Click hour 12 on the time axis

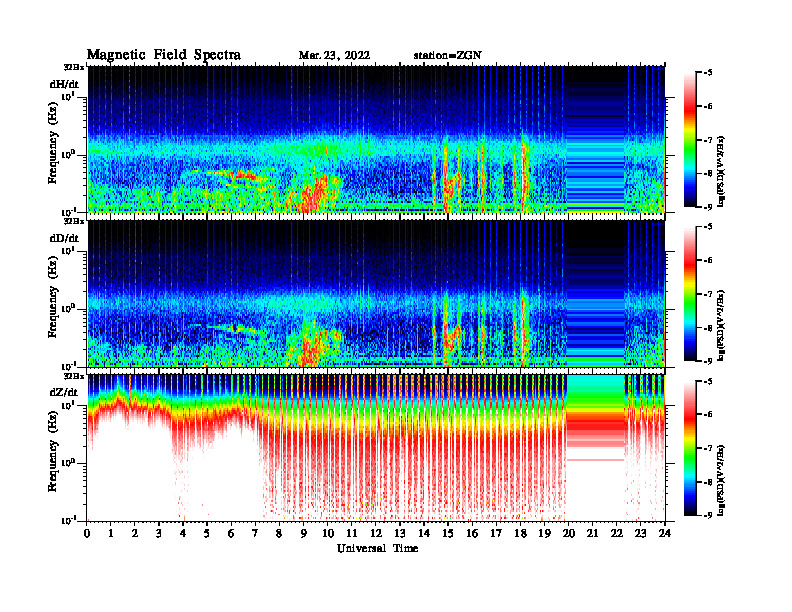[x=376, y=534]
